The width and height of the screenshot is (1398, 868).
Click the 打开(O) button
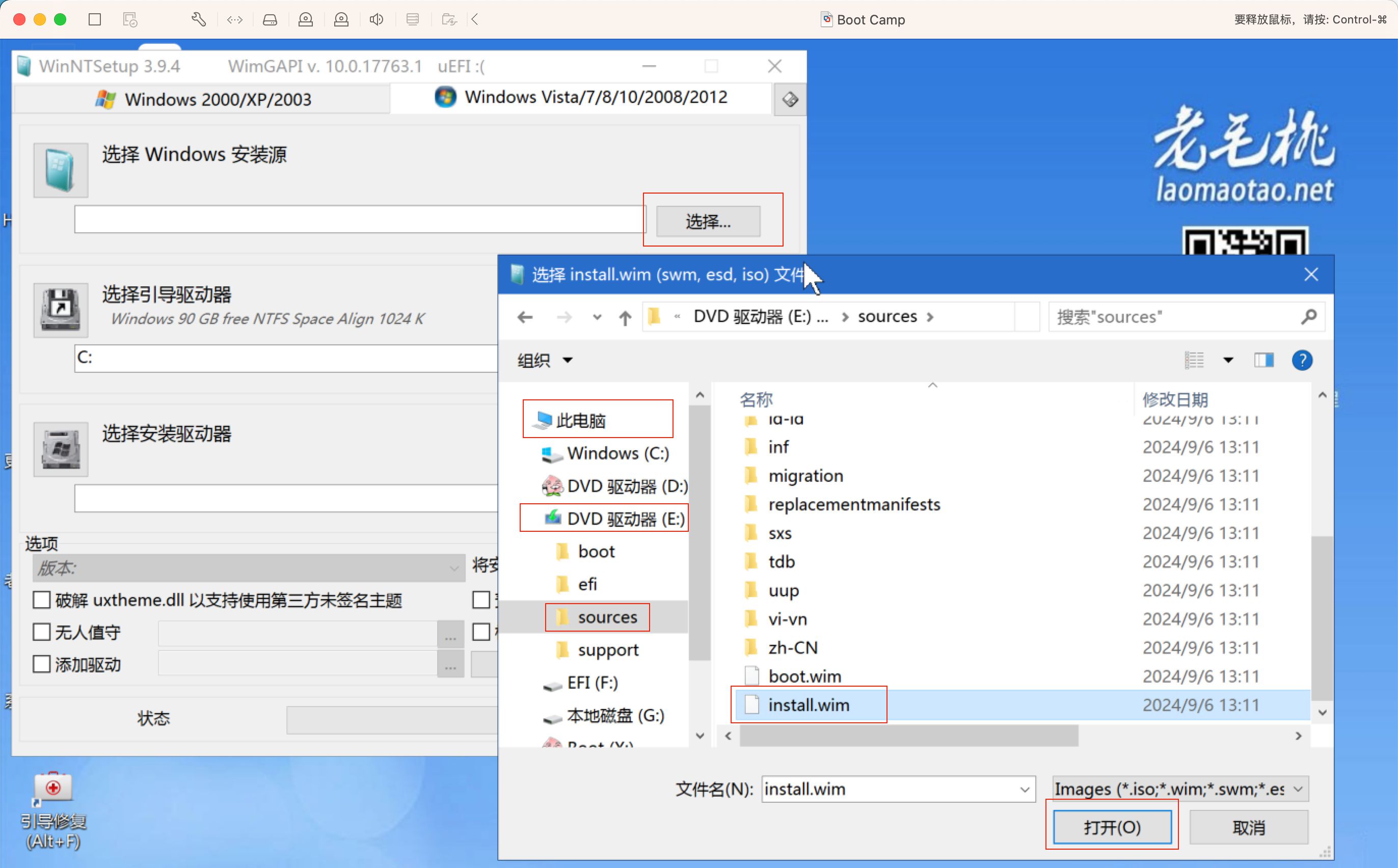point(1112,827)
